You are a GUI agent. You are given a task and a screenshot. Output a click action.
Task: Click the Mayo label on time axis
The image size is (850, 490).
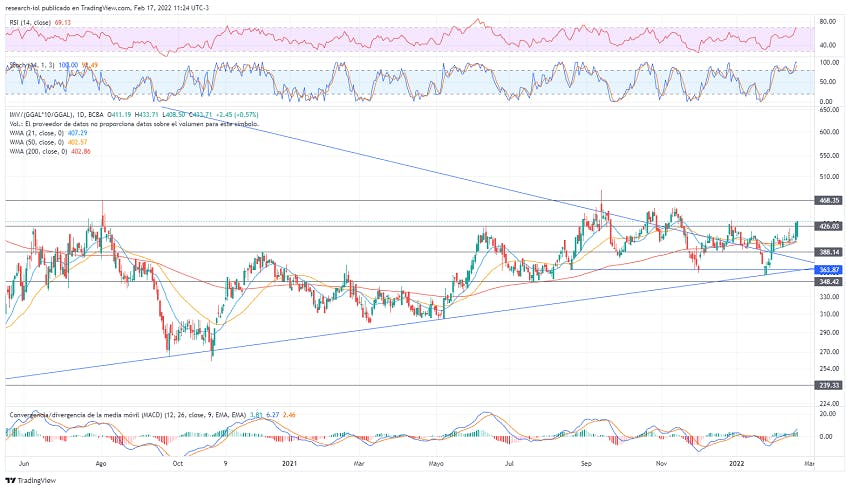pos(436,464)
